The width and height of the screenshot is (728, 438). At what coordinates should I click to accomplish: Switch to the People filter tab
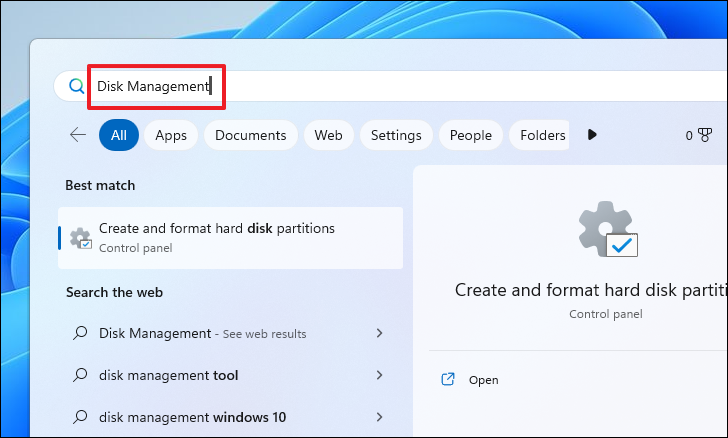[471, 135]
